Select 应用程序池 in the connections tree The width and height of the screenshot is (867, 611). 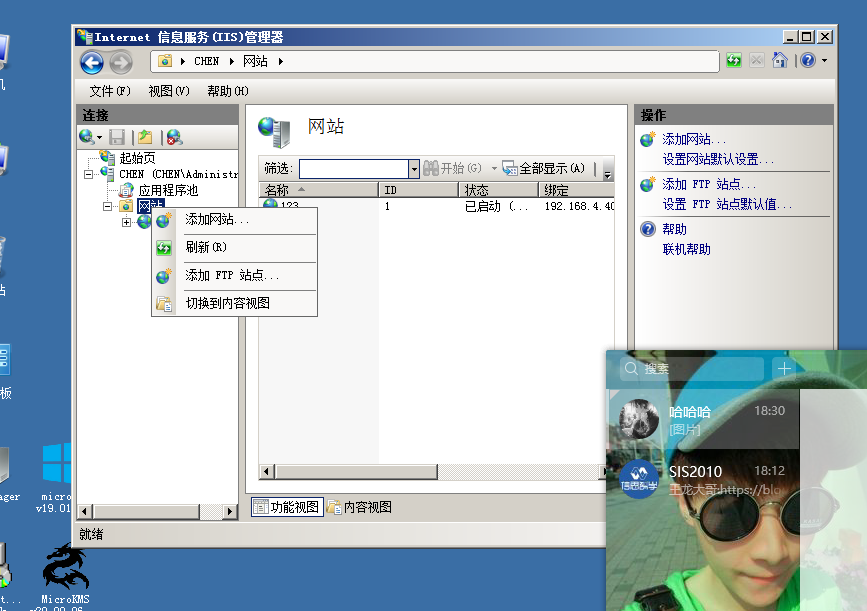click(x=168, y=190)
